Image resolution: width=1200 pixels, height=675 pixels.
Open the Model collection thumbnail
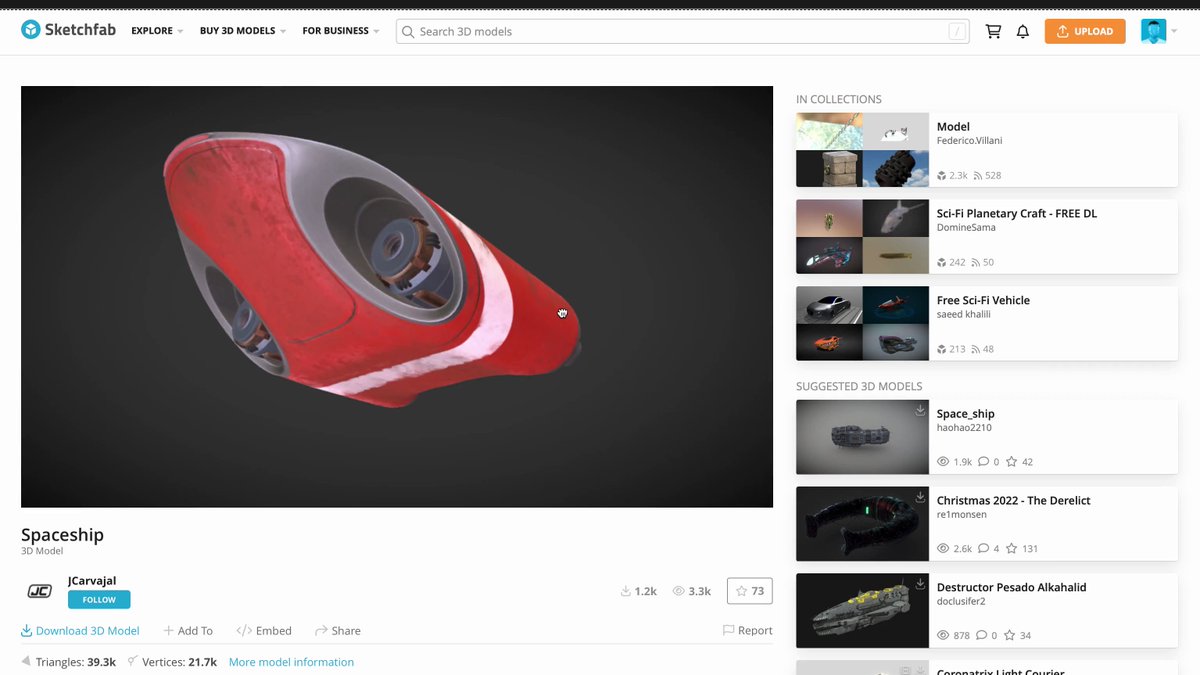tap(862, 150)
